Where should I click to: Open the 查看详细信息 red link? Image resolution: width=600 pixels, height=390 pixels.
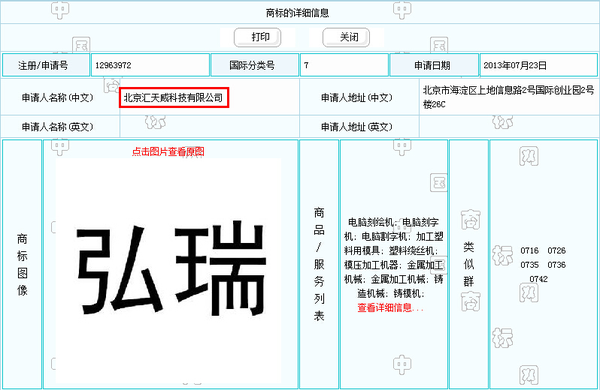pos(390,308)
